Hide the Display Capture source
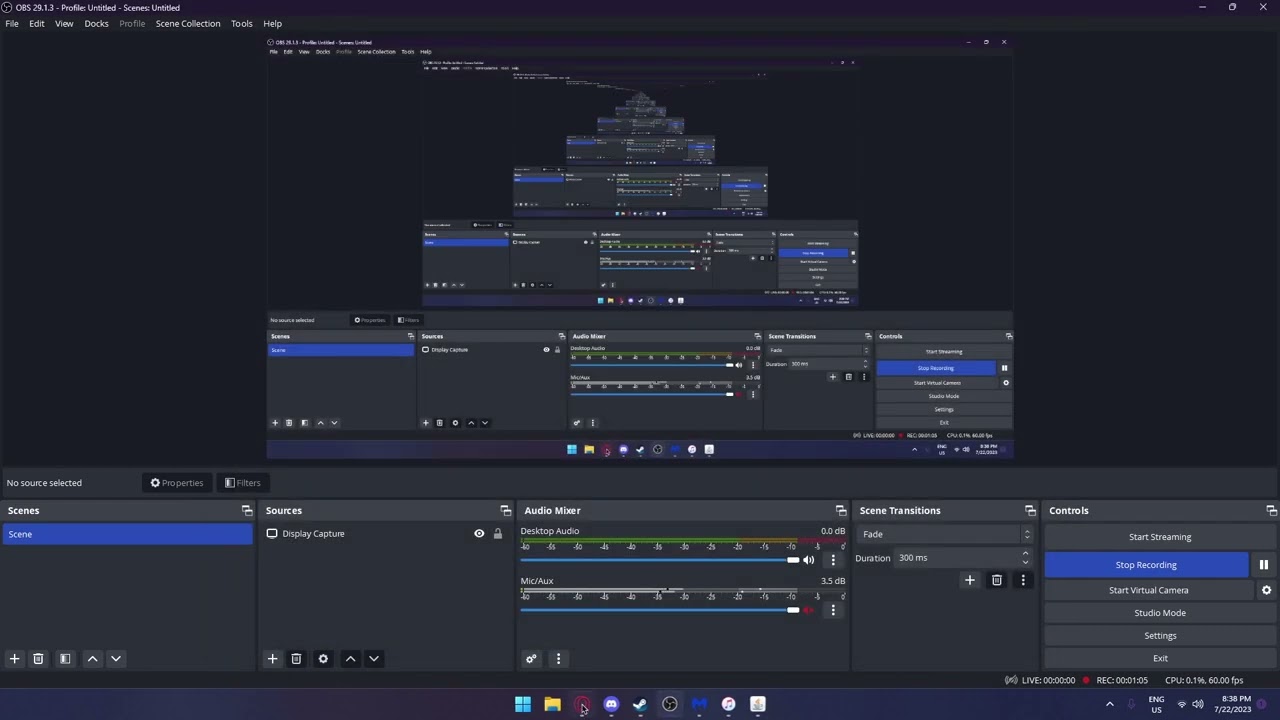 tap(479, 534)
